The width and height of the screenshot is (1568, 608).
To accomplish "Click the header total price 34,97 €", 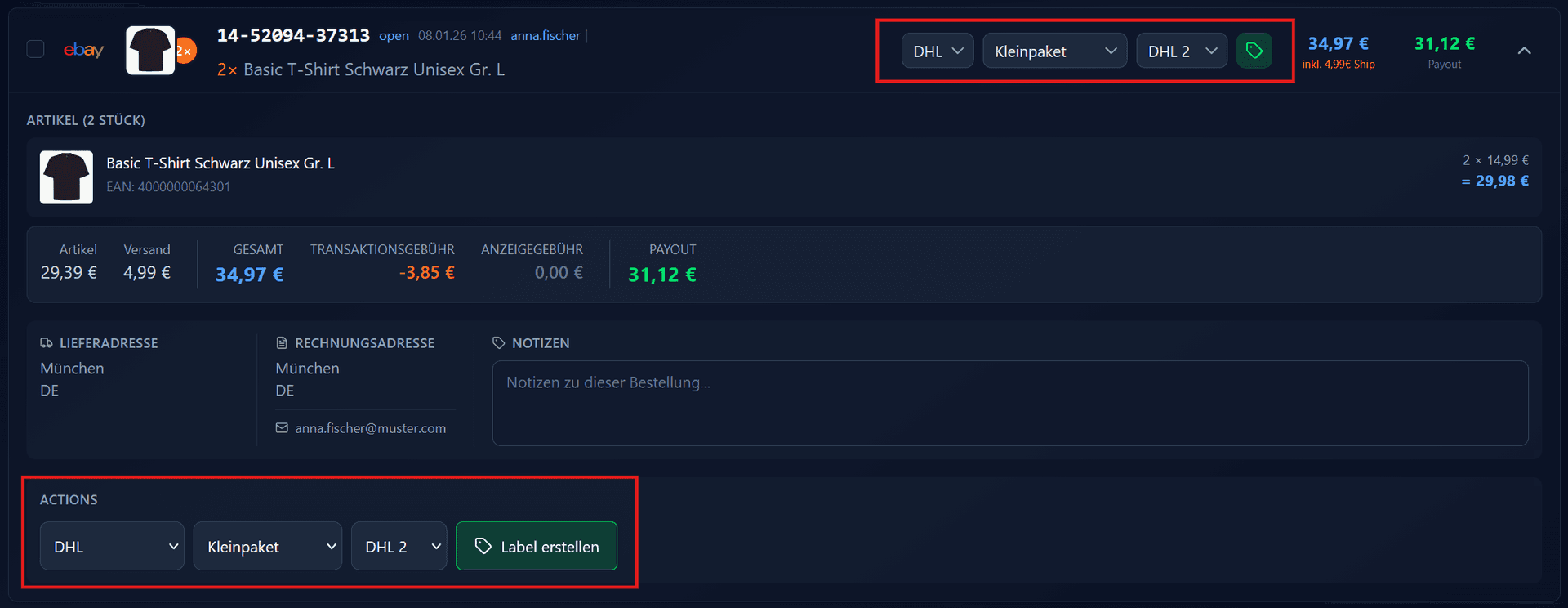I will [1338, 43].
